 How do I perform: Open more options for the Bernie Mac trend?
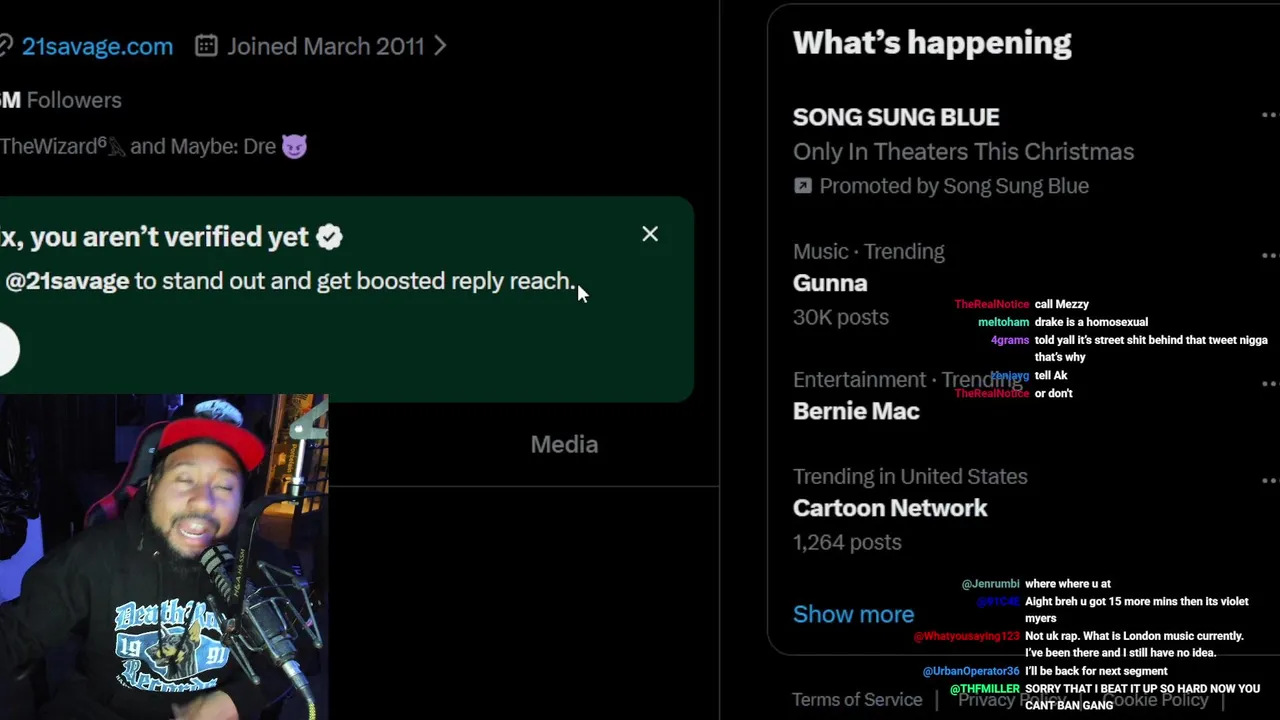click(1270, 383)
